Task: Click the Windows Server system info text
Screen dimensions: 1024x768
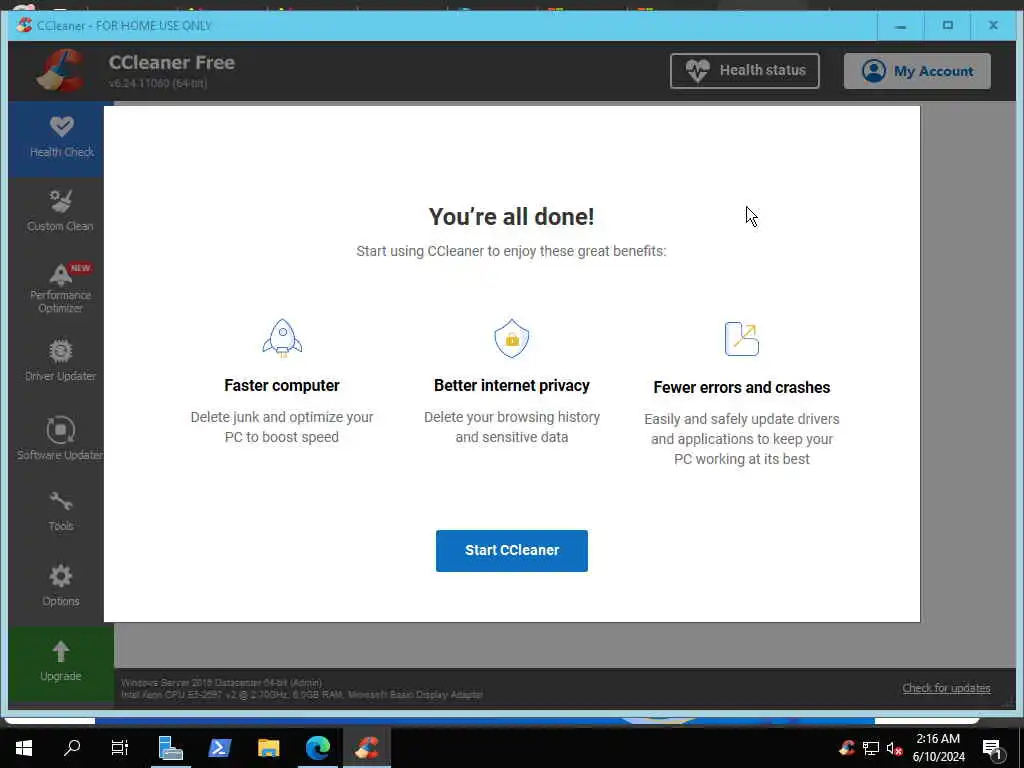Action: (x=221, y=682)
